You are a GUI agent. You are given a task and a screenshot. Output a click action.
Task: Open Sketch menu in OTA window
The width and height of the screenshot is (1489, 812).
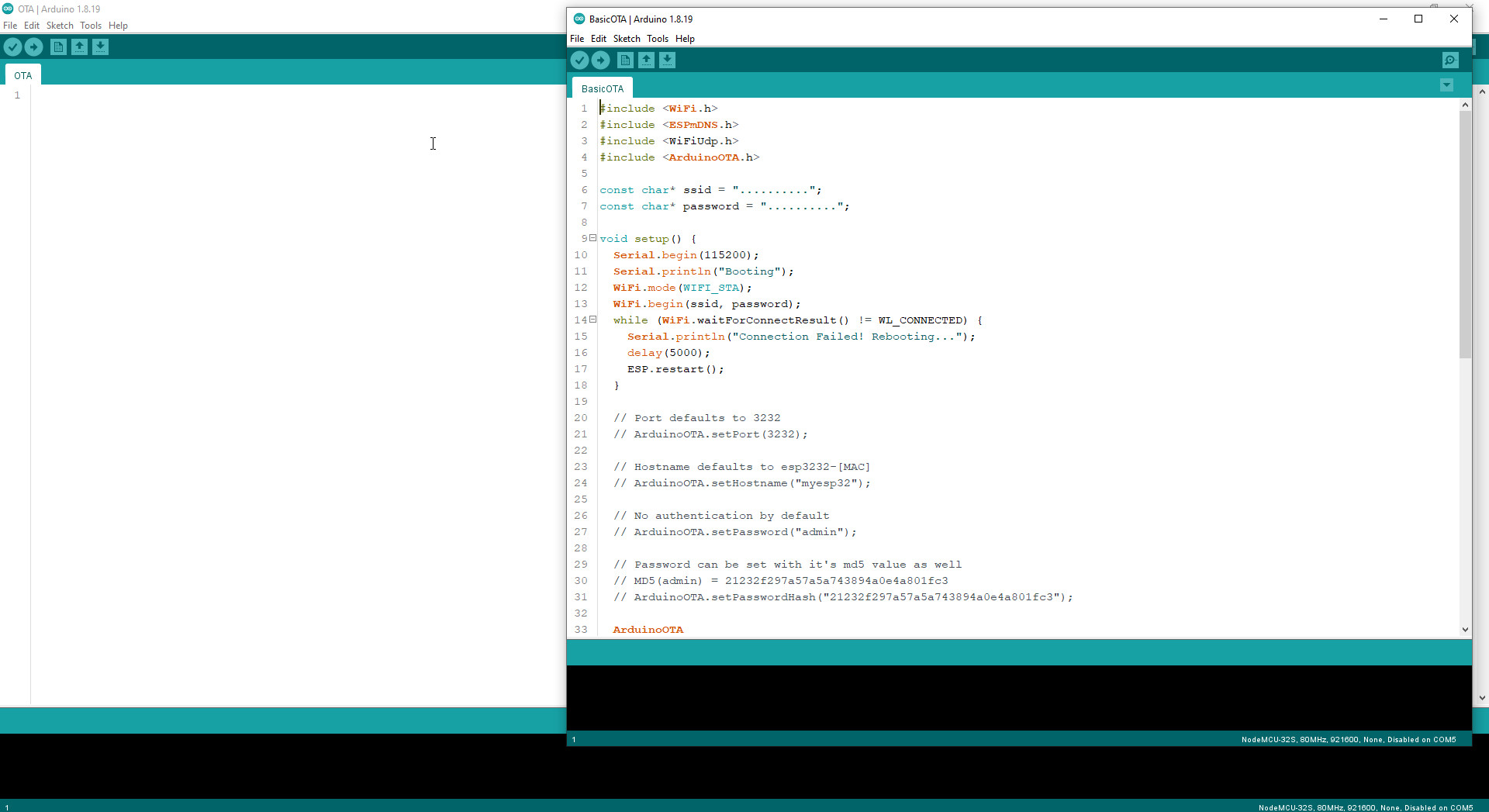[x=60, y=26]
